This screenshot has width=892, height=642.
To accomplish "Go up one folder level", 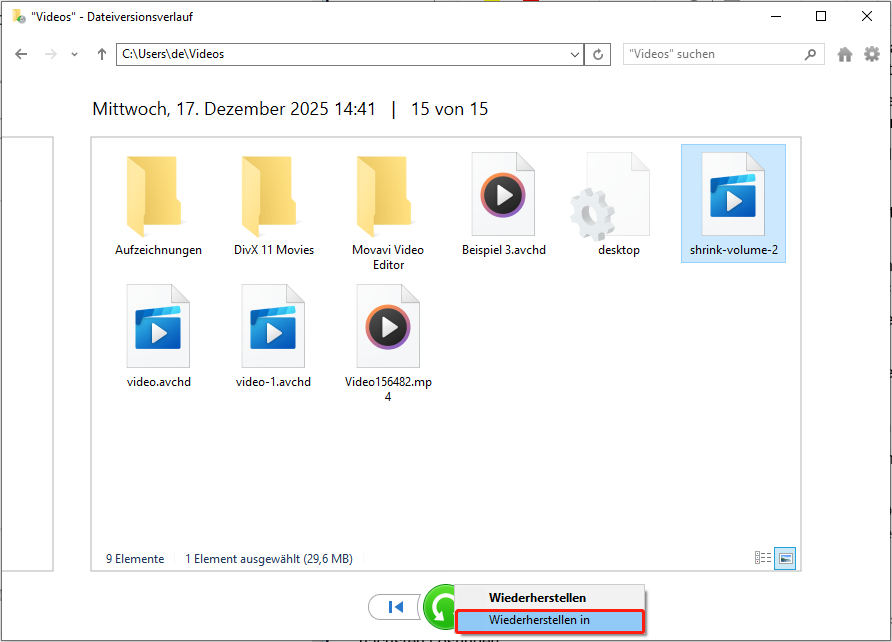I will [x=101, y=55].
